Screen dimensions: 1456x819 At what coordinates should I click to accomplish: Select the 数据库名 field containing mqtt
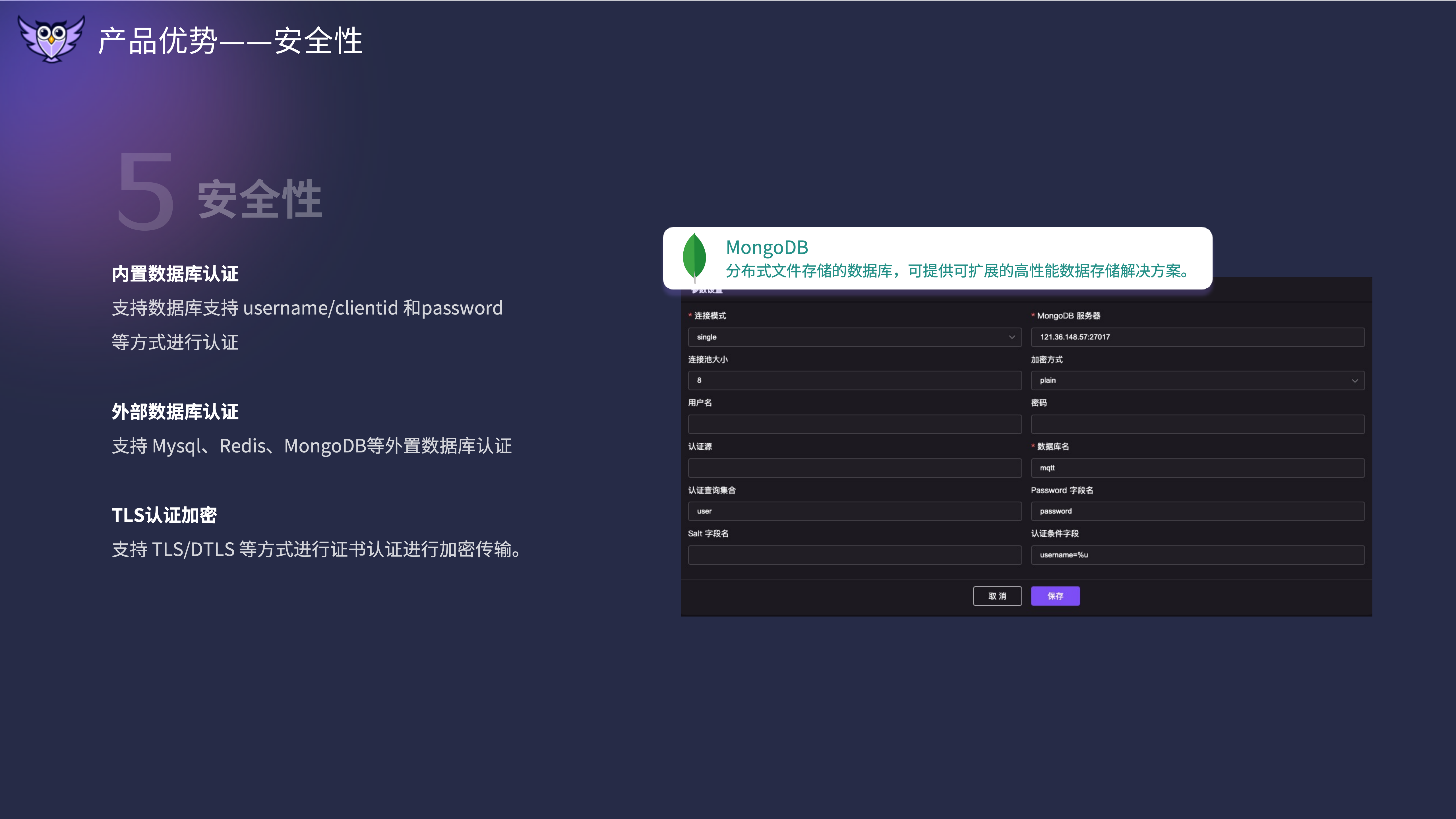point(1197,468)
